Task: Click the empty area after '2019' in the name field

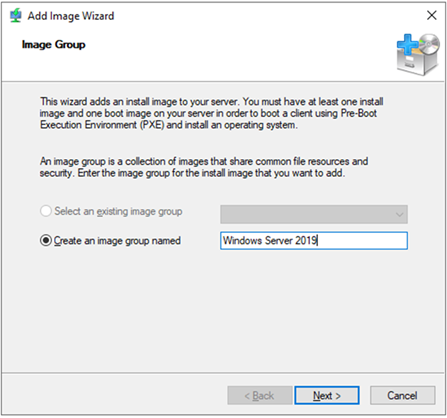Action: 362,241
